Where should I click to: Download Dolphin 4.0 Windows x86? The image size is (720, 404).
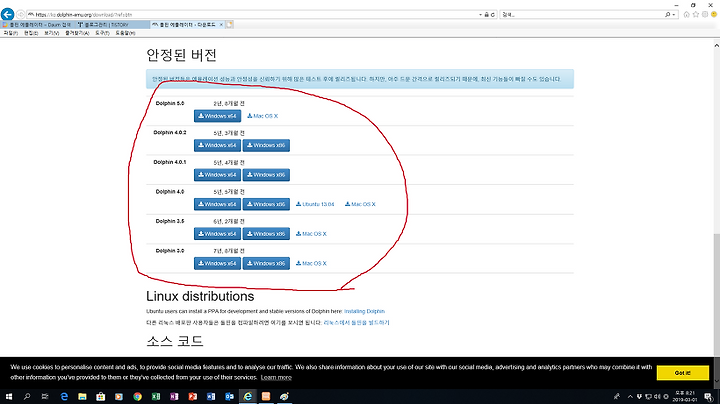pos(266,204)
